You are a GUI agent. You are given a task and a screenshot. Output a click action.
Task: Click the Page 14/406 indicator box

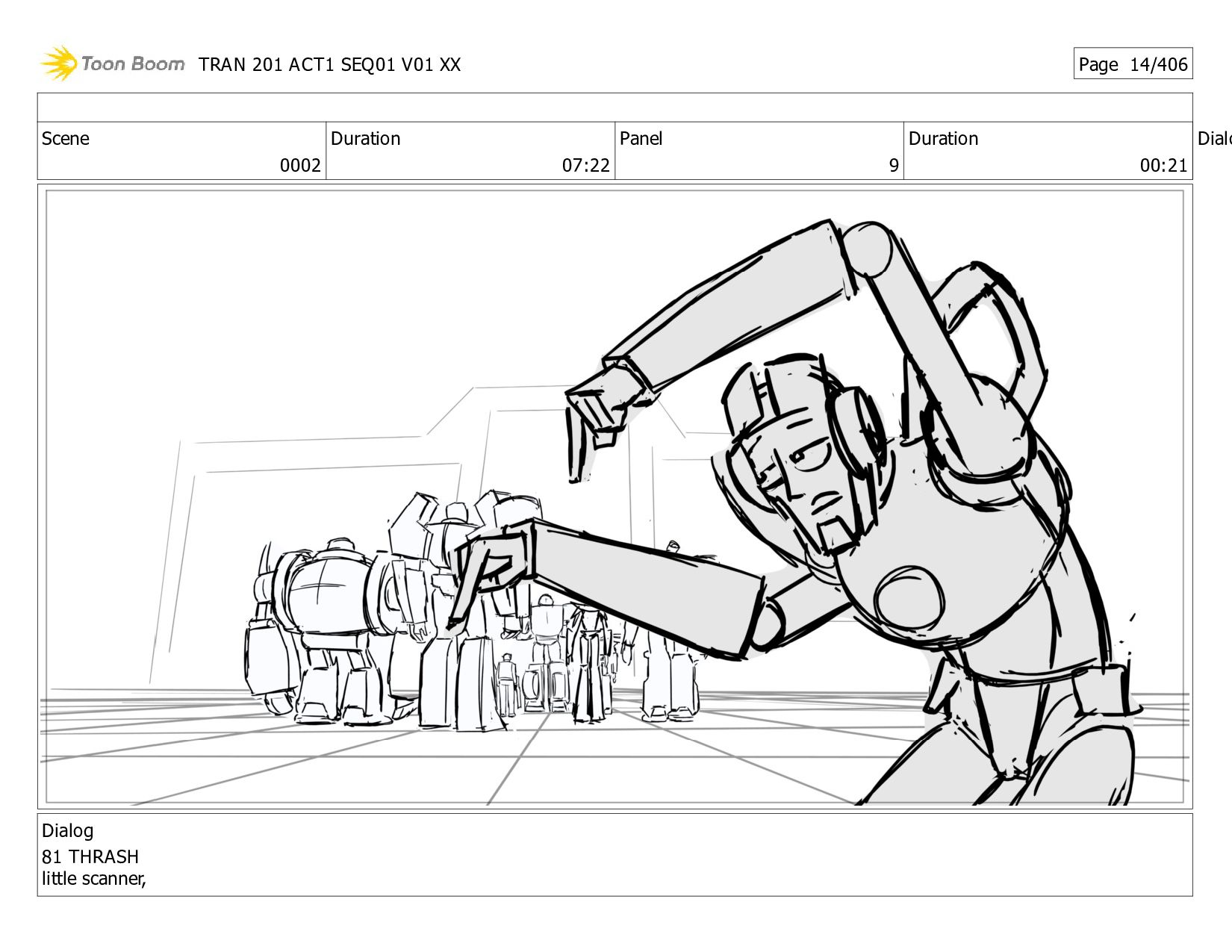tap(1133, 64)
